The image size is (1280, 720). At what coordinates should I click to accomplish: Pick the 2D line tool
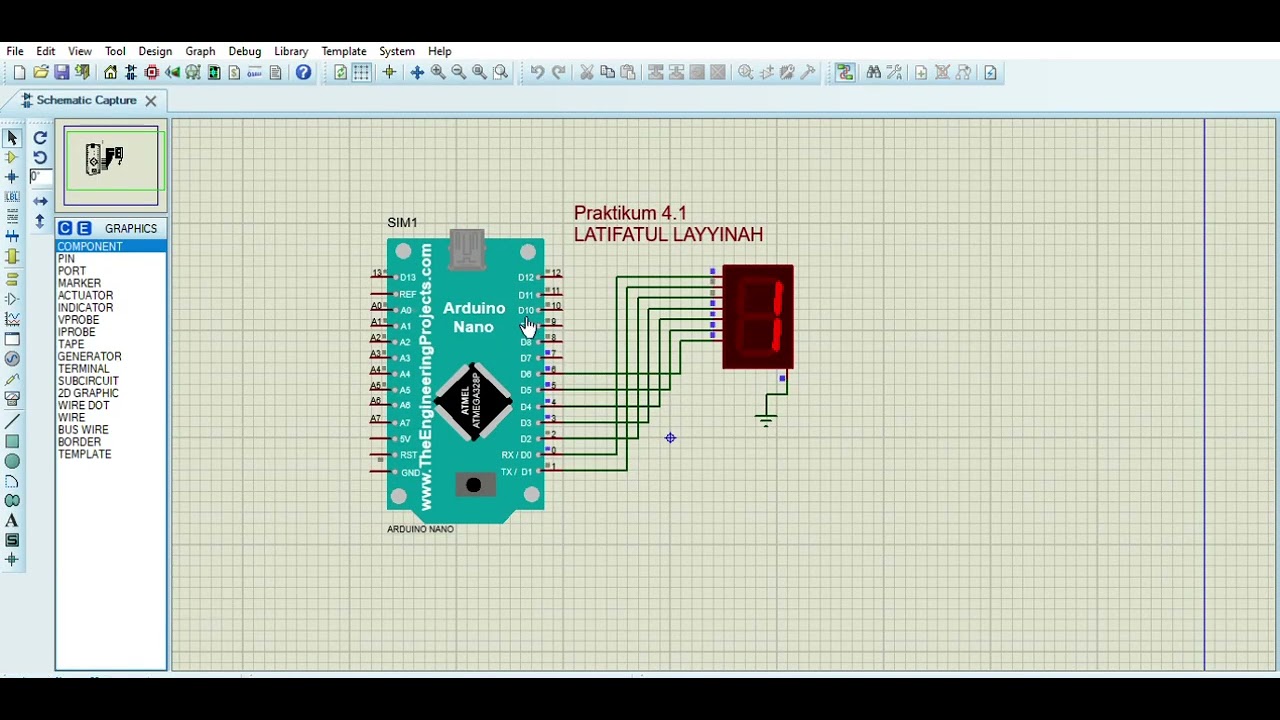(12, 421)
